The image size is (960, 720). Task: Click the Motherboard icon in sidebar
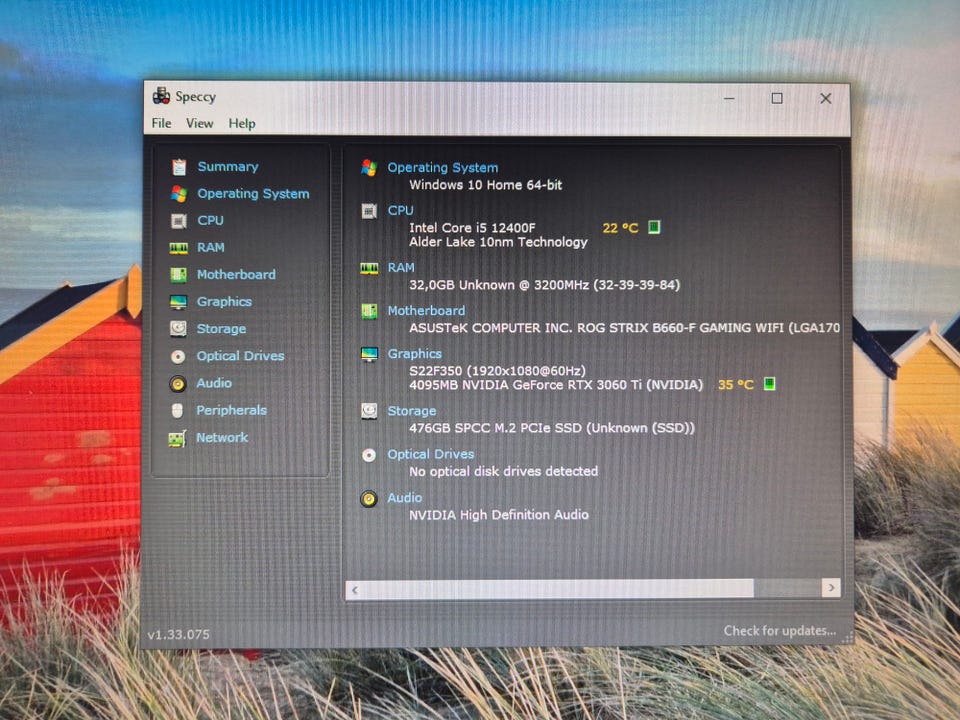[178, 275]
